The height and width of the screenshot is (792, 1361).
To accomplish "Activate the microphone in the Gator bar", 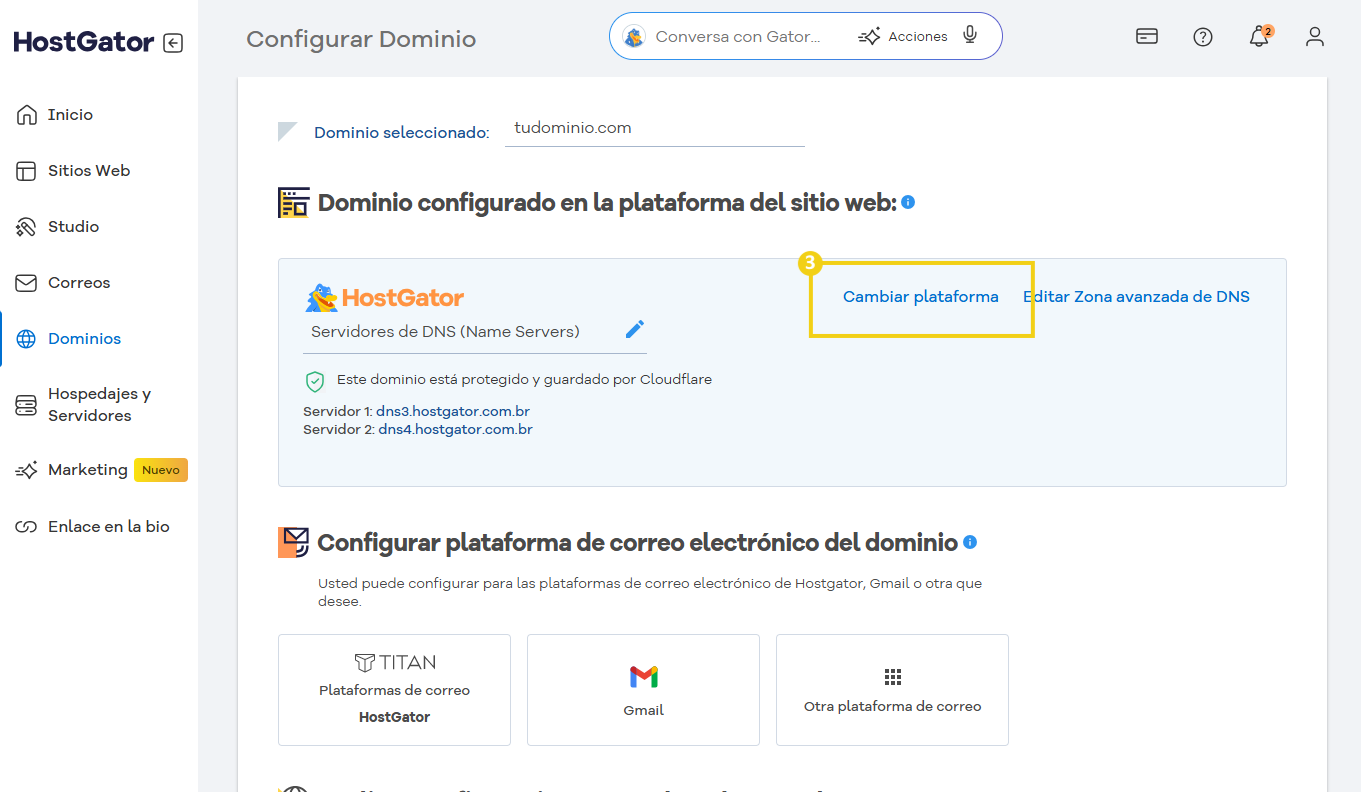I will 969,35.
